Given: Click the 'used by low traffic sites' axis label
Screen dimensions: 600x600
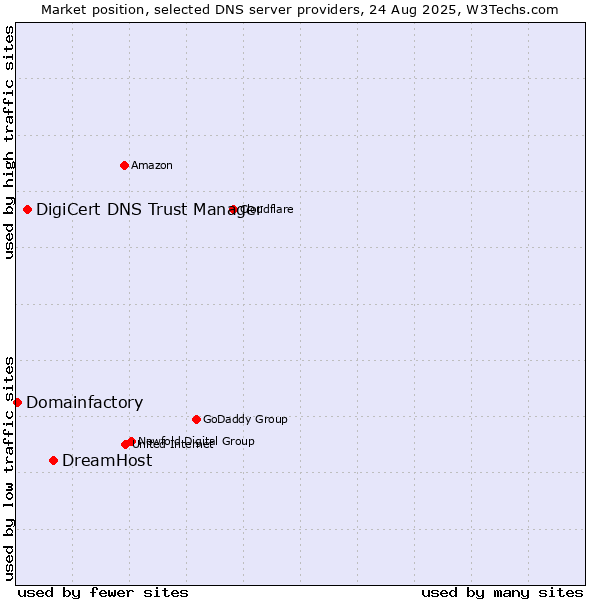Looking at the screenshot, I should (x=8, y=469).
